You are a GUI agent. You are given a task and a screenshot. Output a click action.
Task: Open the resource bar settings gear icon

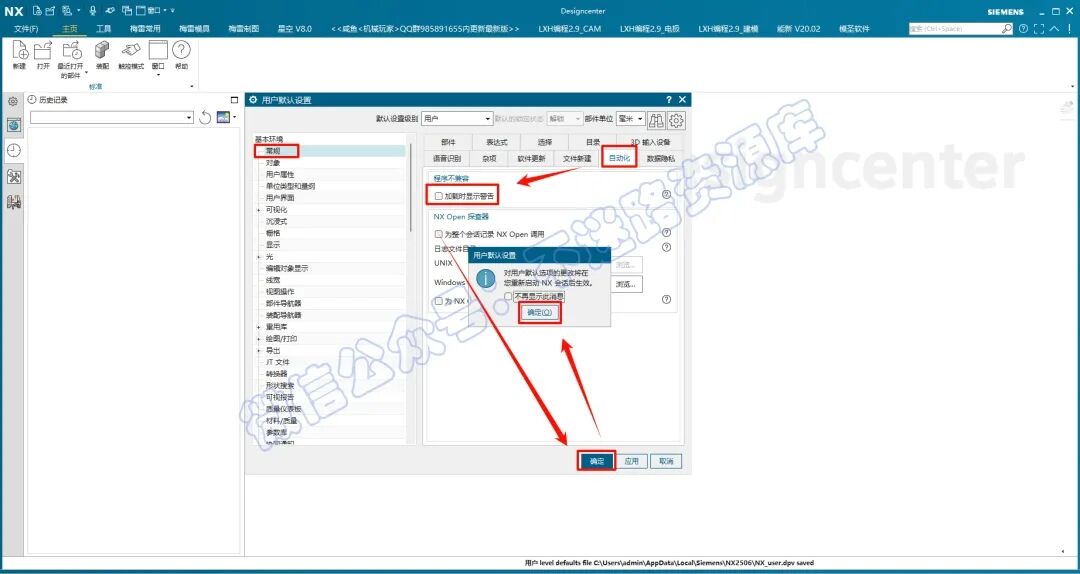(12, 101)
